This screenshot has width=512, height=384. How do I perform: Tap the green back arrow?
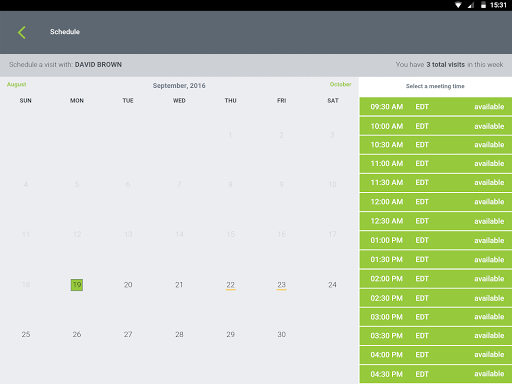(x=22, y=32)
